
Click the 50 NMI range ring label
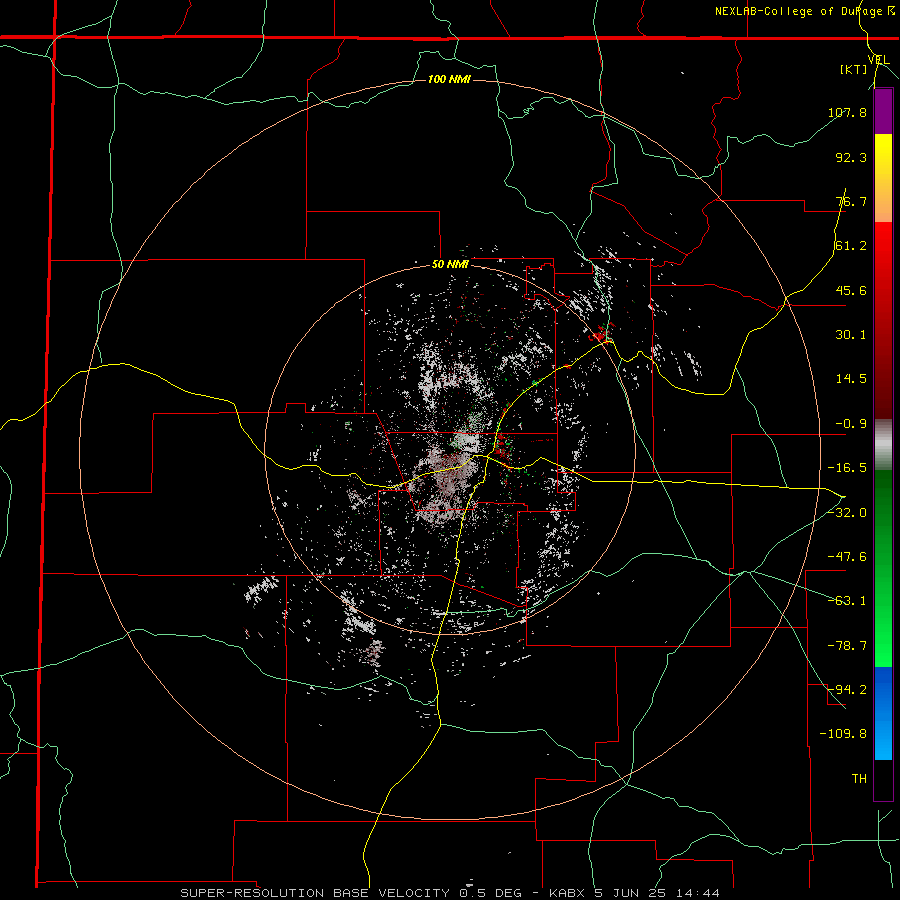pyautogui.click(x=450, y=265)
